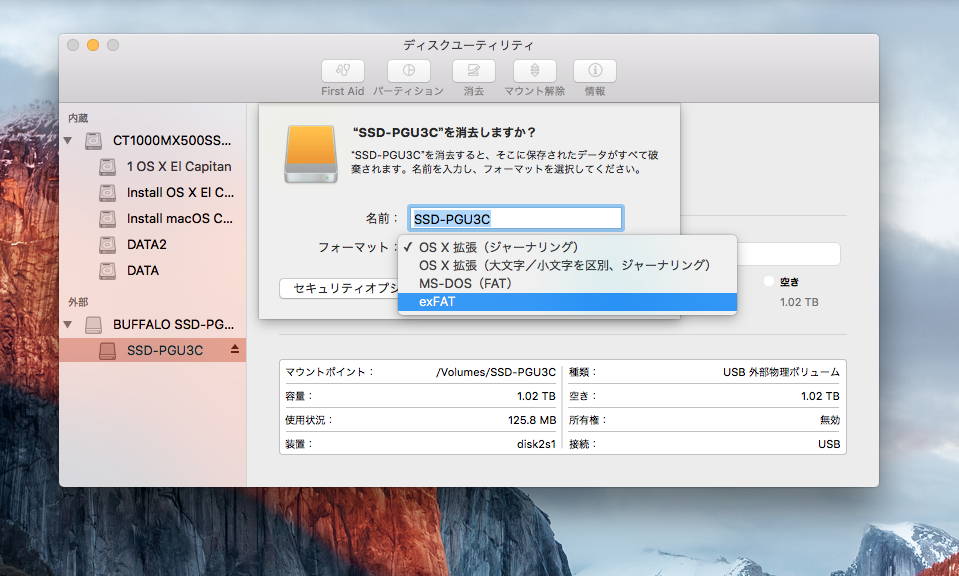959x576 pixels.
Task: Open the セキュリティオプション security options button
Action: coord(338,288)
